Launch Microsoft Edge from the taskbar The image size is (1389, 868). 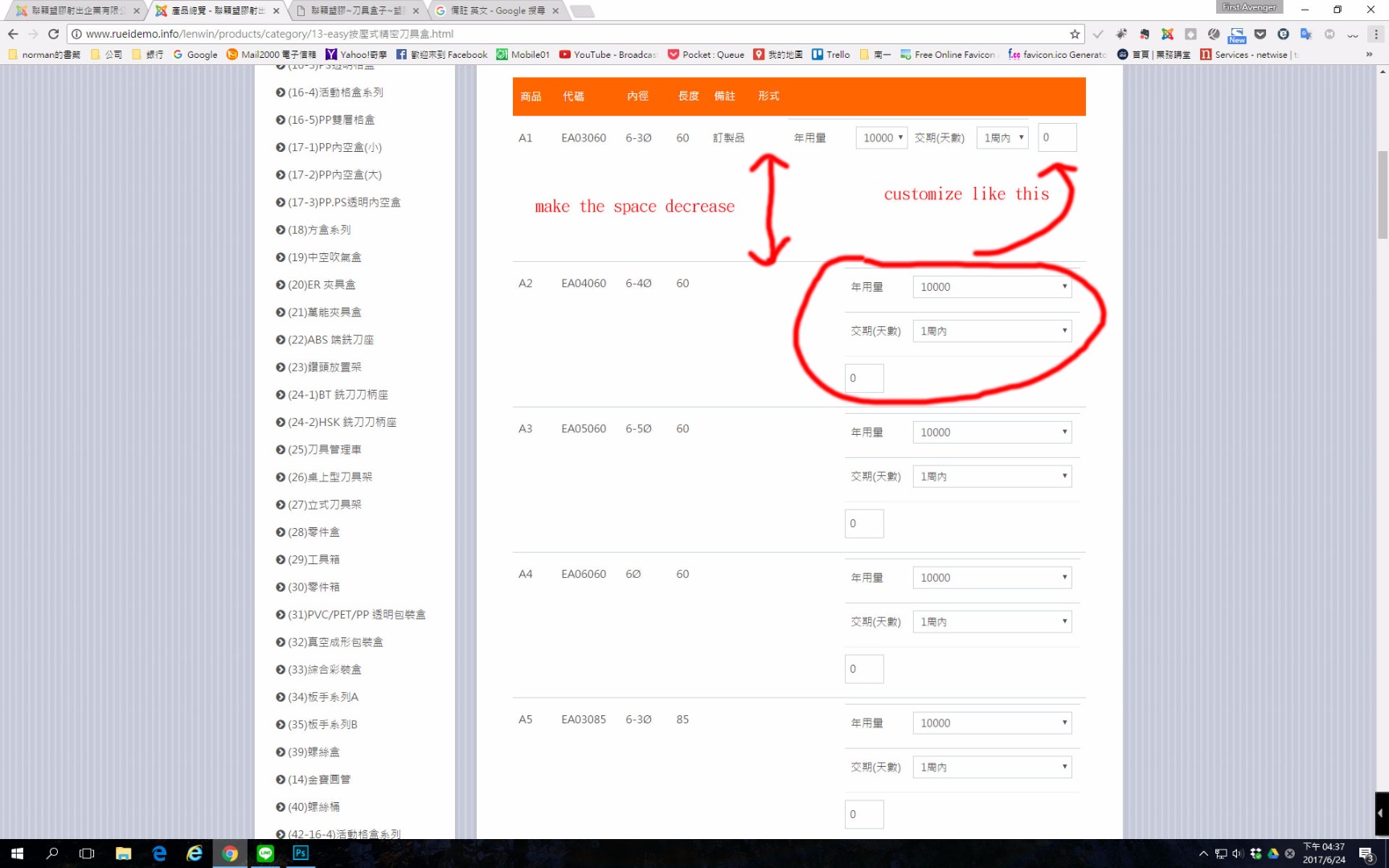coord(159,854)
